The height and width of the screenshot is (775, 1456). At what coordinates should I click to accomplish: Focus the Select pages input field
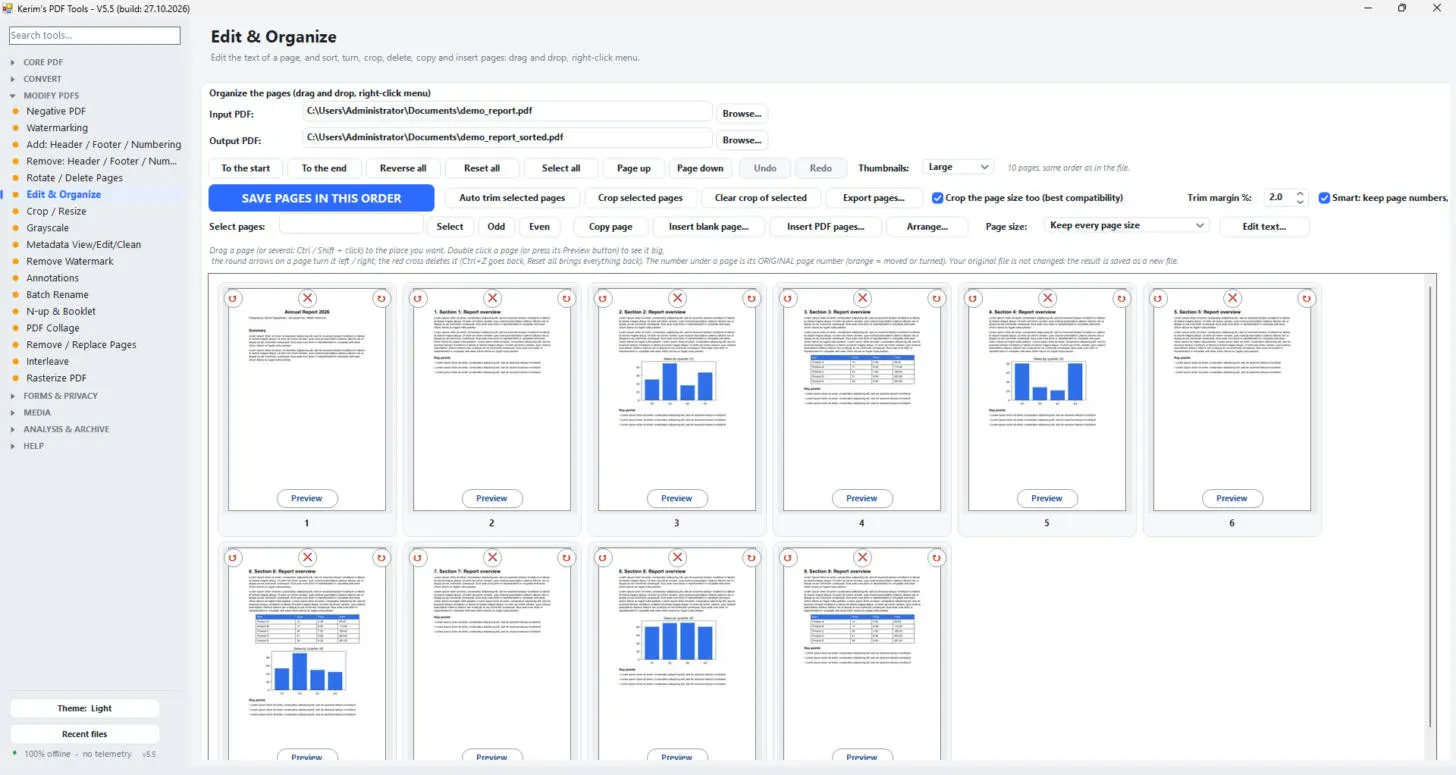pos(352,227)
